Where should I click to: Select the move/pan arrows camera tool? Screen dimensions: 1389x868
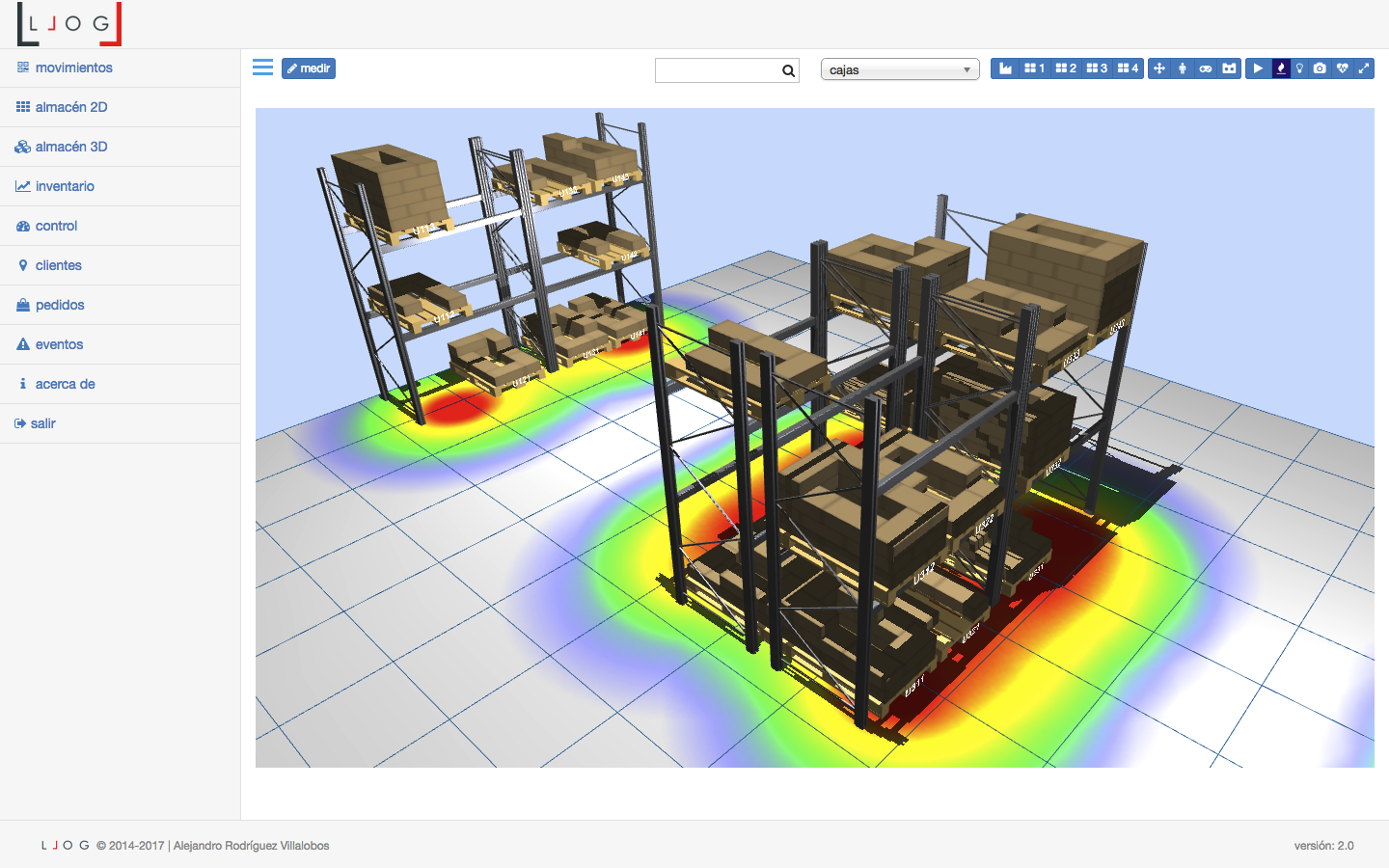coord(1159,68)
